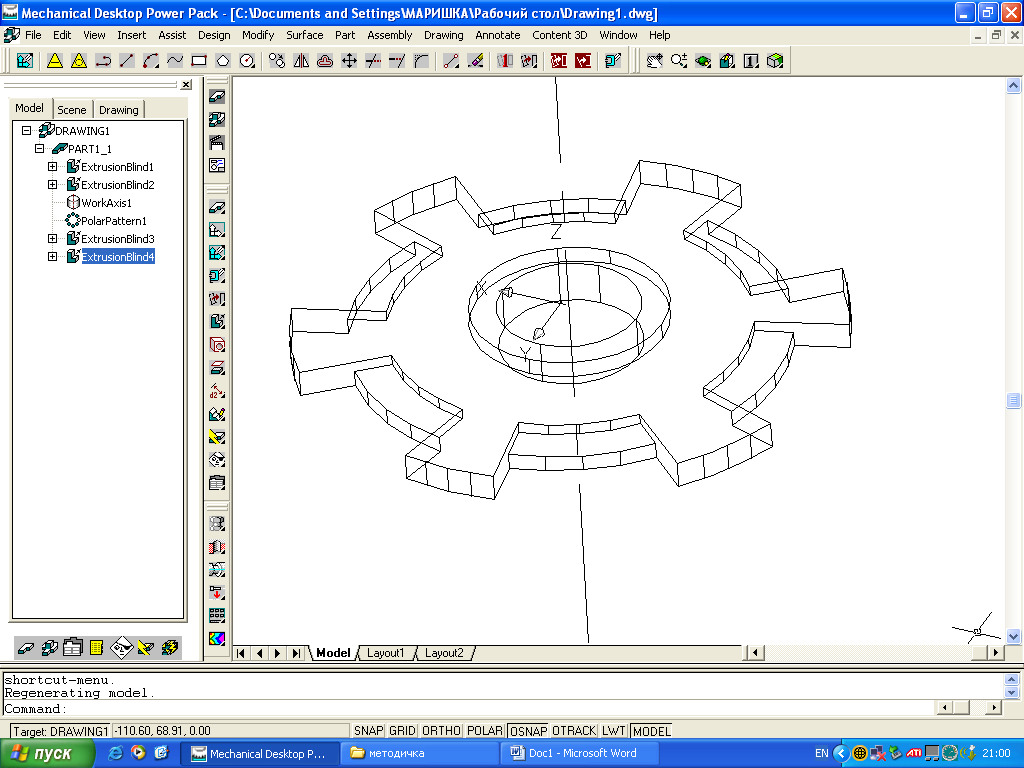
Task: Switch to the Scene browser tab
Action: click(71, 110)
